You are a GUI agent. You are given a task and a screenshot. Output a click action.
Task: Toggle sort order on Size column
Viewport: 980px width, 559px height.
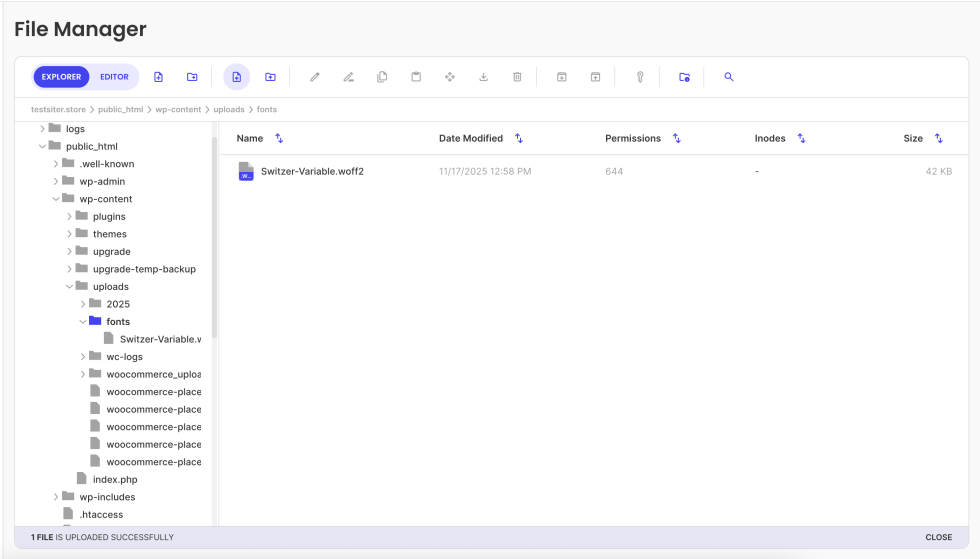938,139
